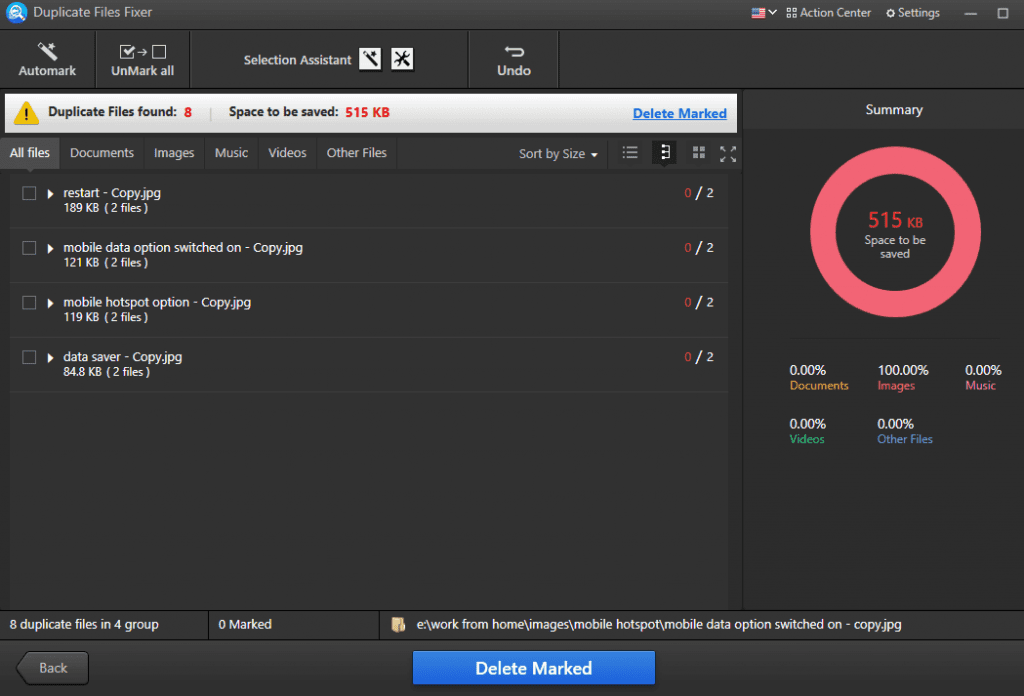Click '8 duplicate files in 4 group' status

(84, 624)
